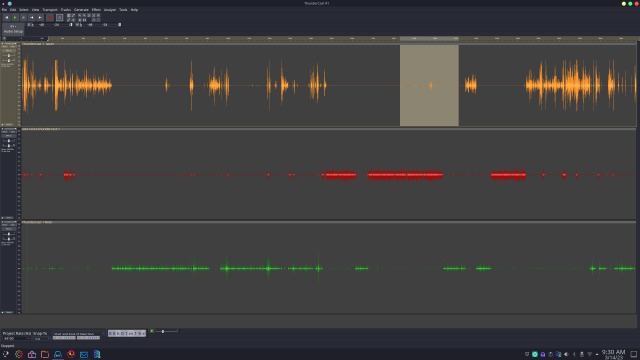Image resolution: width=640 pixels, height=360 pixels.
Task: Collapse the orange top track
Action: (2, 124)
